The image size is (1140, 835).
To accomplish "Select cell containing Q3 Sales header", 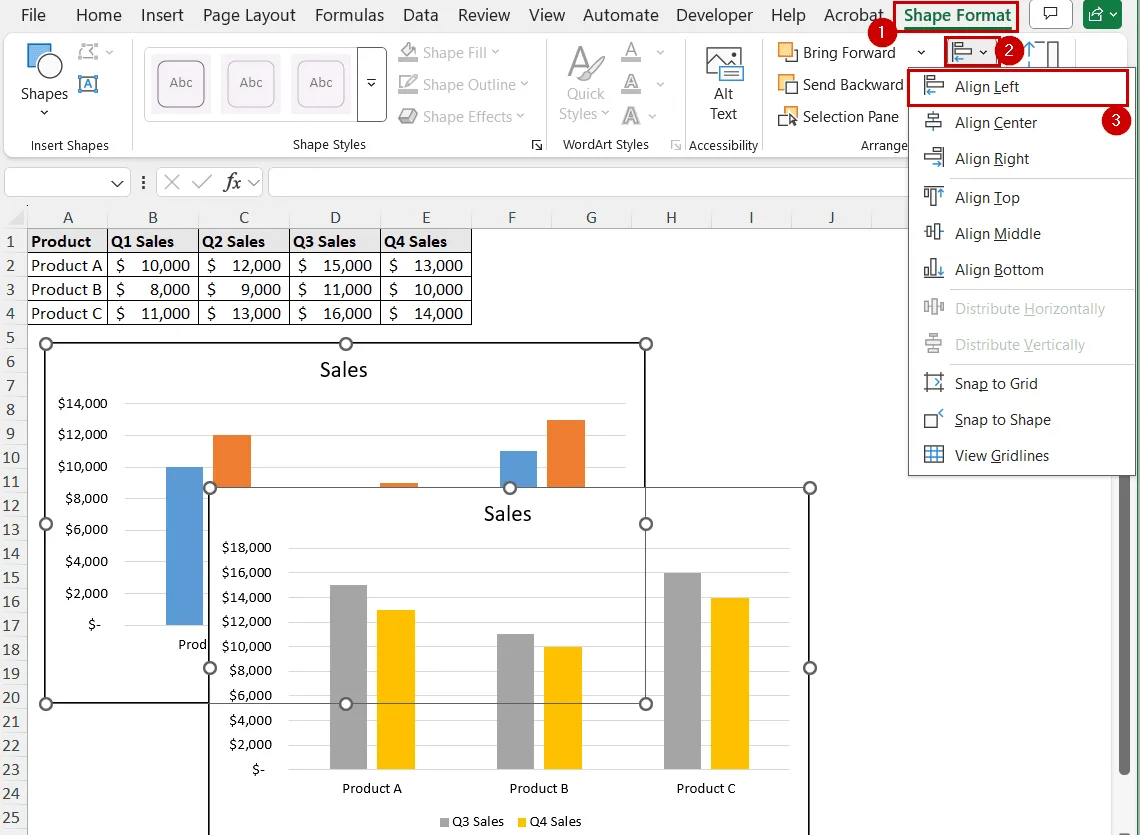I will tap(334, 241).
